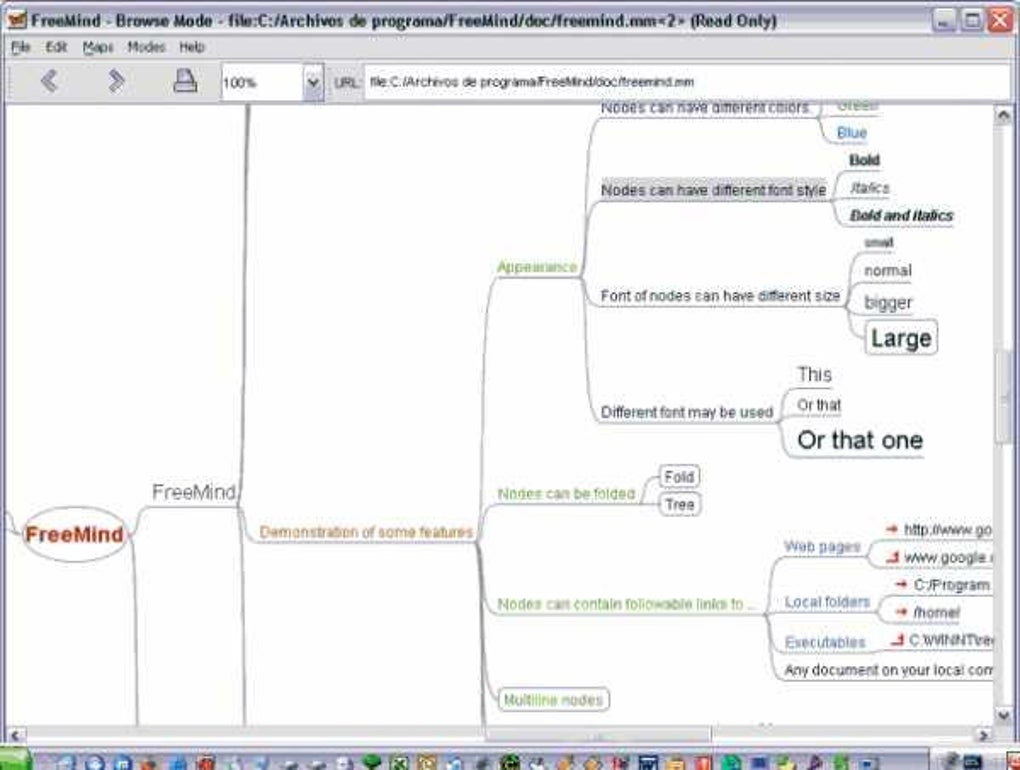The image size is (1020, 770).
Task: Select Nodes can have different colors node
Action: point(705,108)
